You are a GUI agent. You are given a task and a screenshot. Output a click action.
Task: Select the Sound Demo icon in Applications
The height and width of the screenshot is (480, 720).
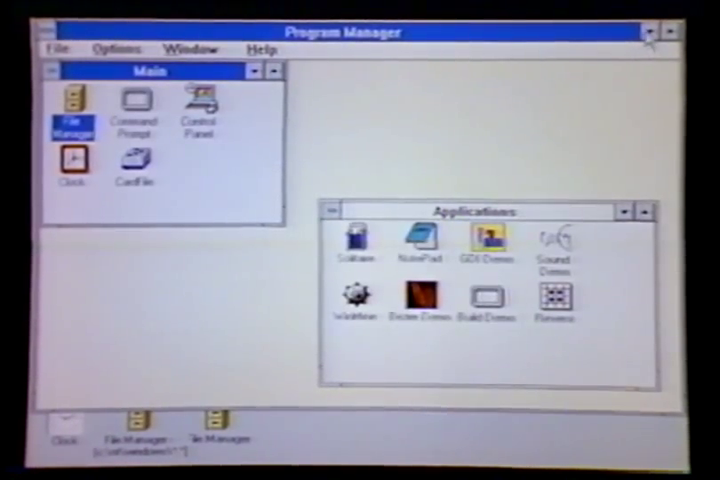click(555, 238)
